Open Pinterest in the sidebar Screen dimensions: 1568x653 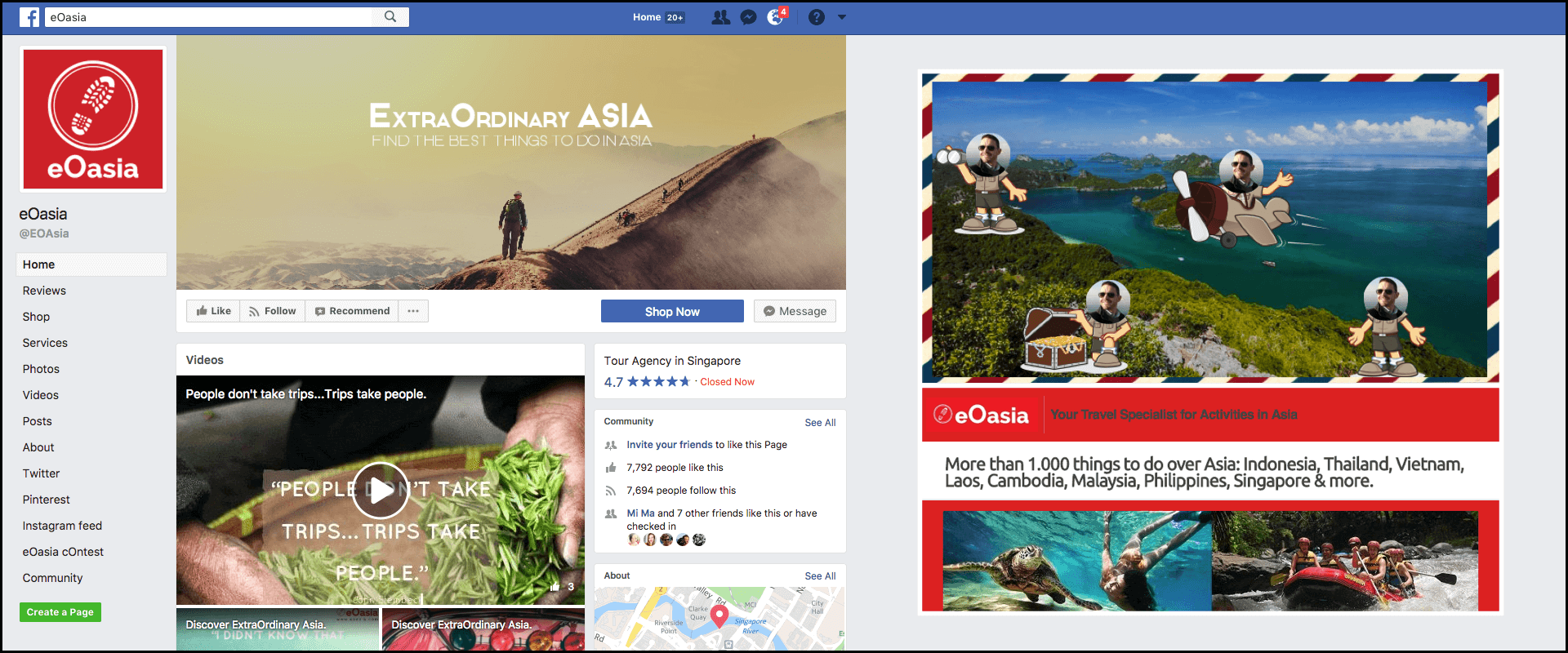[46, 500]
